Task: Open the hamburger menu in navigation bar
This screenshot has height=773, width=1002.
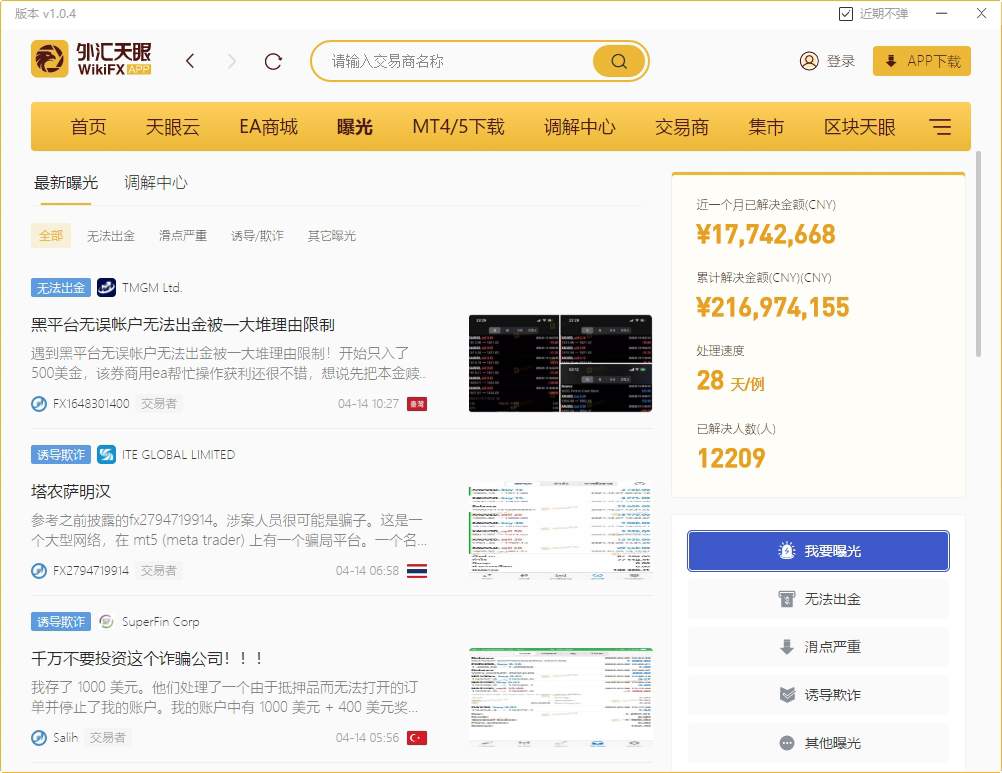Action: tap(939, 127)
